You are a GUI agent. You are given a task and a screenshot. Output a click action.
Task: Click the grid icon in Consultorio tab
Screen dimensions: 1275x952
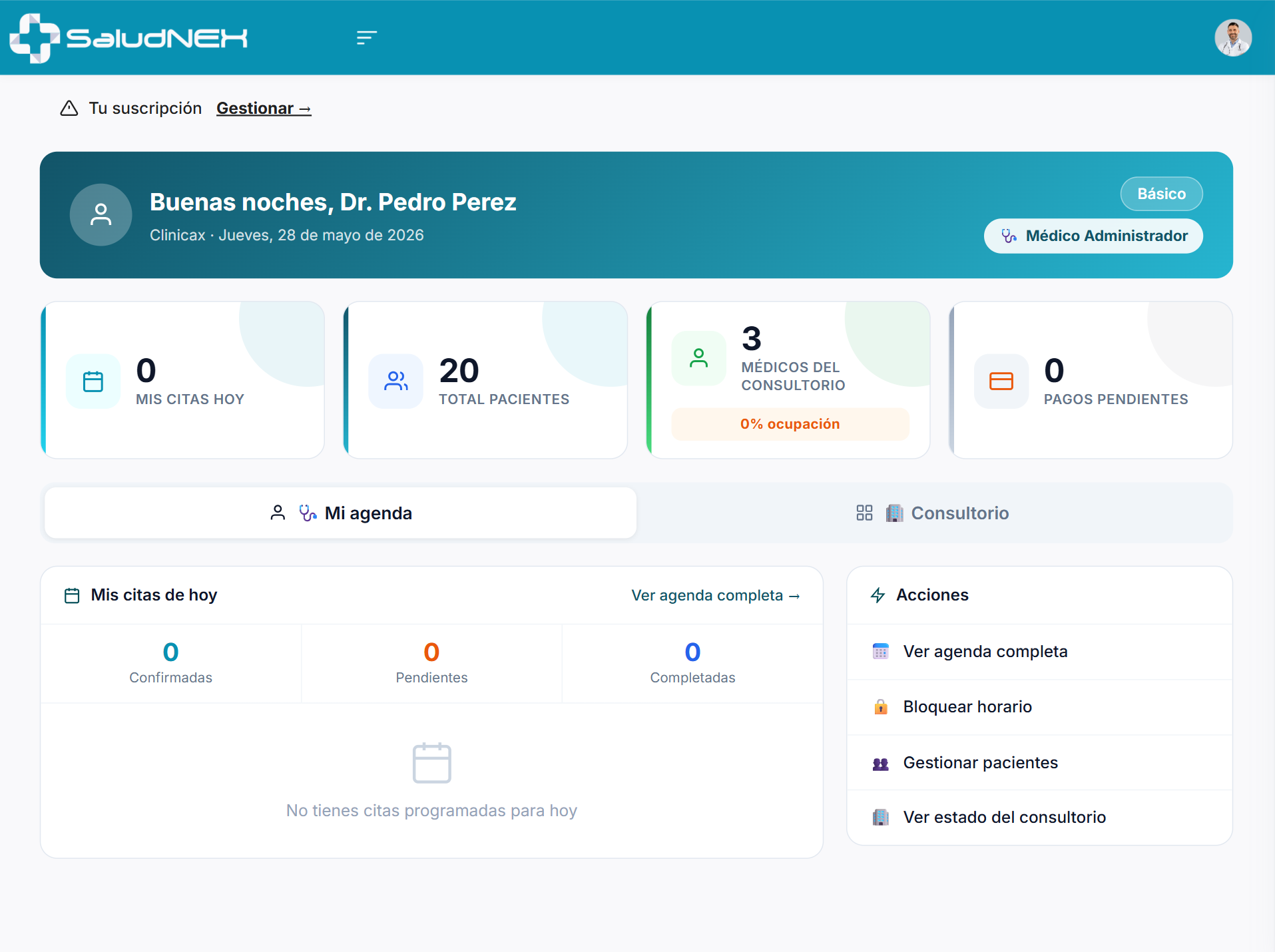(x=864, y=513)
